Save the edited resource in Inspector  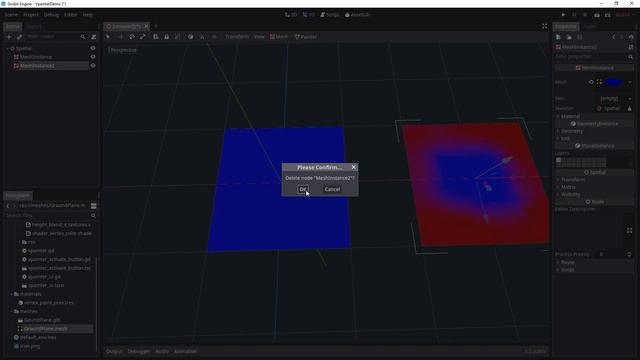pos(580,37)
